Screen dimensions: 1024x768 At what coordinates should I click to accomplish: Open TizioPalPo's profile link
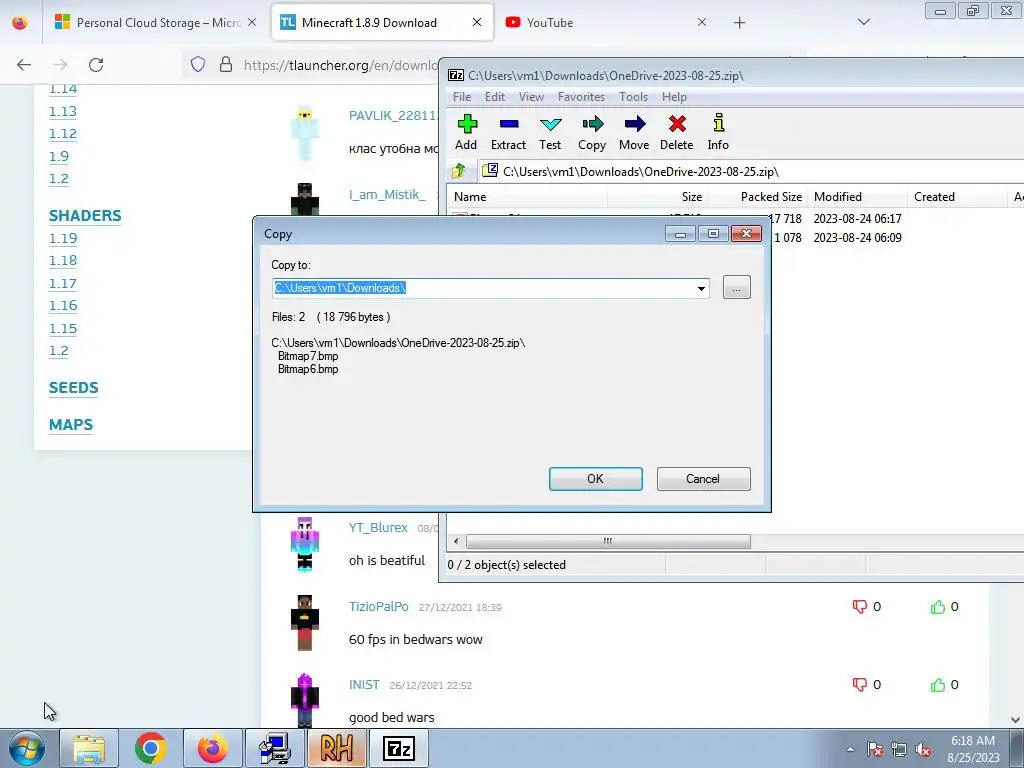click(379, 607)
